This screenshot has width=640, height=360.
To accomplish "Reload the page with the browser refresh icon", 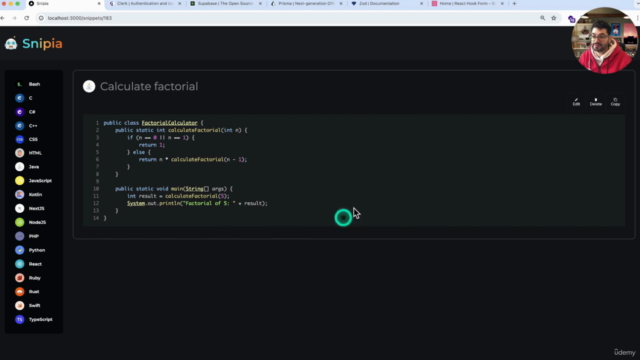I will pyautogui.click(x=27, y=18).
